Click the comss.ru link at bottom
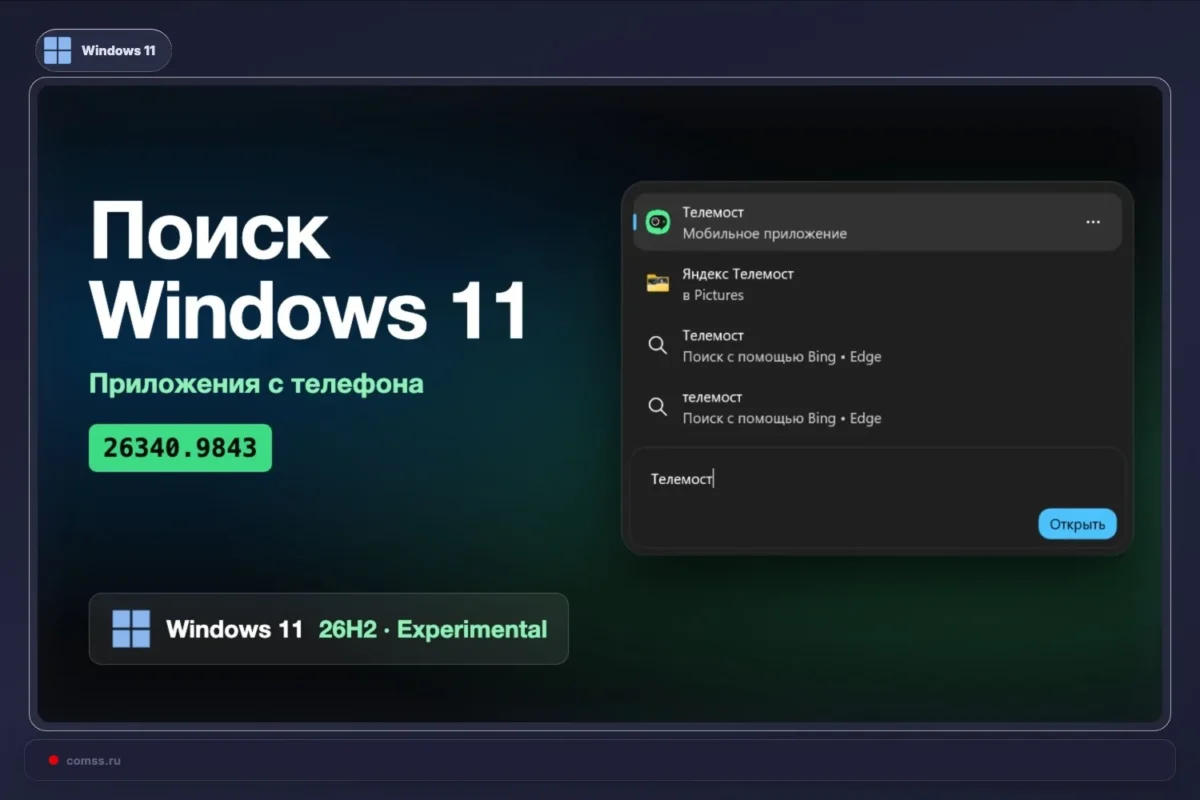Viewport: 1200px width, 800px height. (x=93, y=761)
